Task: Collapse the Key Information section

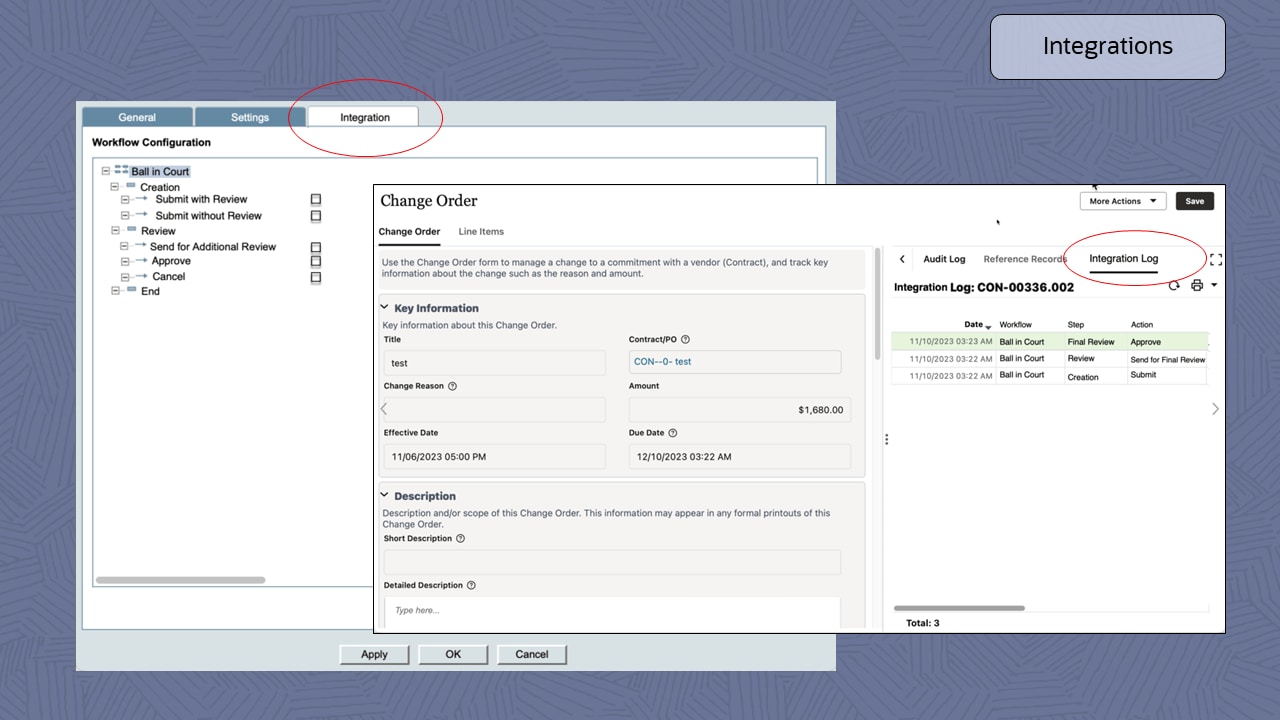Action: coord(385,308)
